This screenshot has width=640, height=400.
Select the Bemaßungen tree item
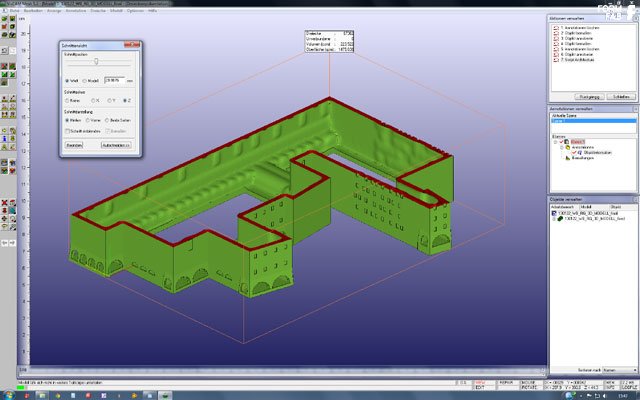(x=582, y=158)
